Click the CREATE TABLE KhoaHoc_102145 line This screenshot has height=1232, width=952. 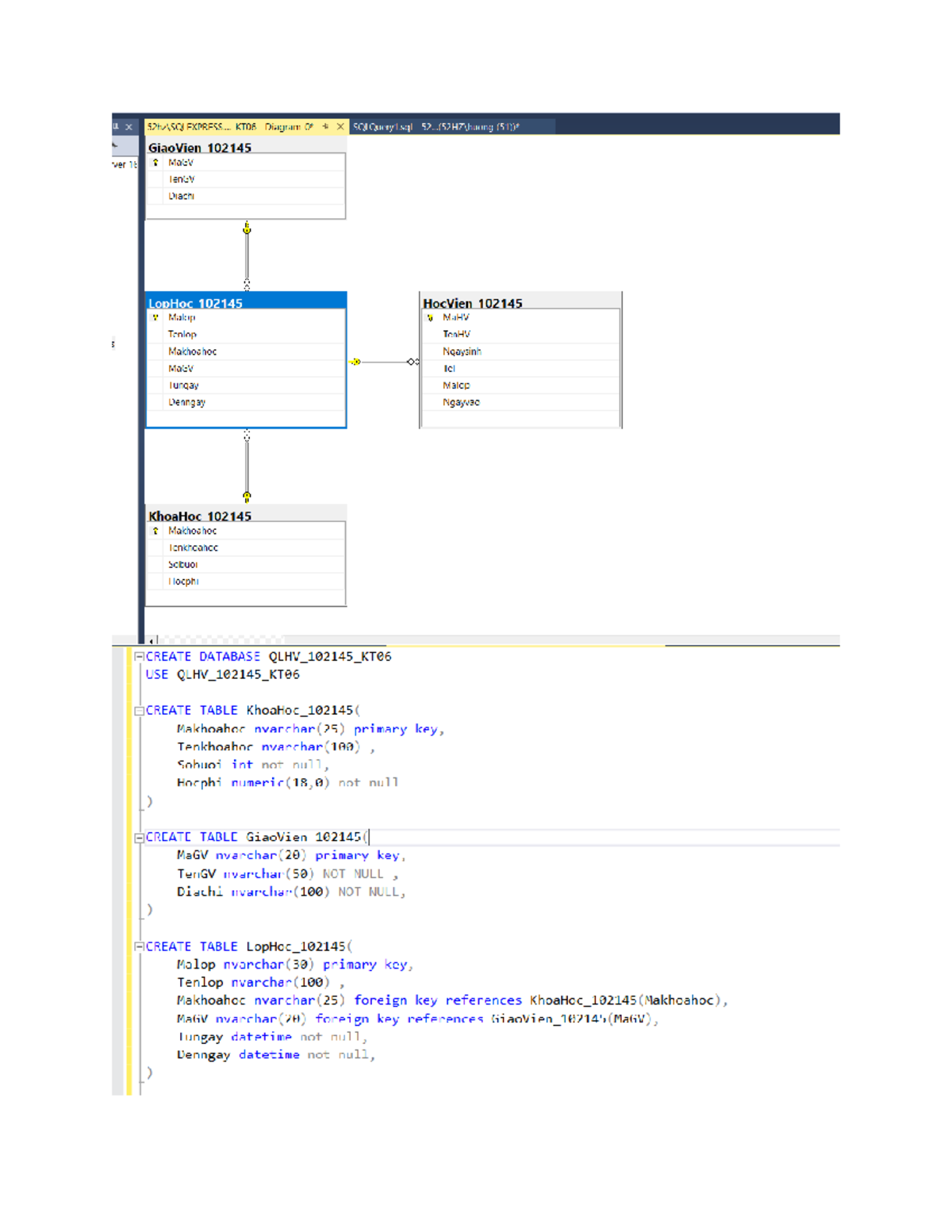(x=253, y=711)
